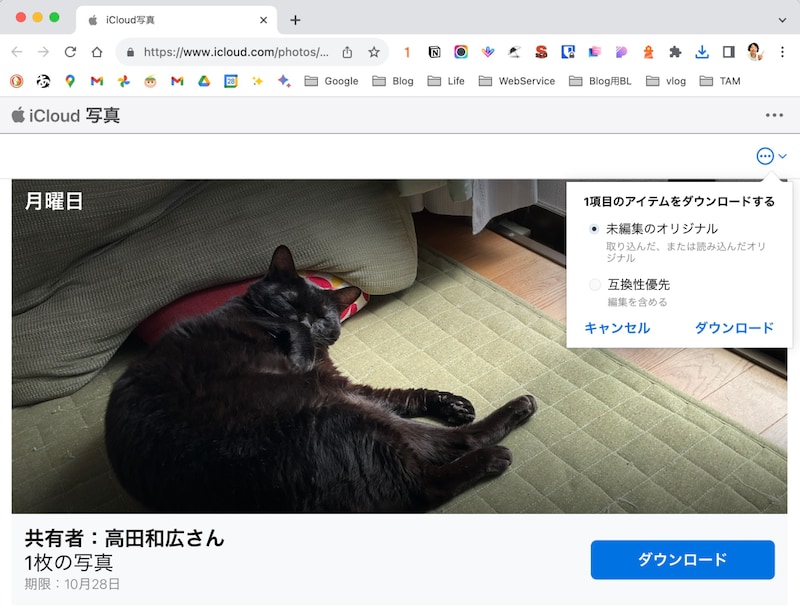Open the TAM bookmarks folder
This screenshot has height=616, width=800.
(x=720, y=81)
